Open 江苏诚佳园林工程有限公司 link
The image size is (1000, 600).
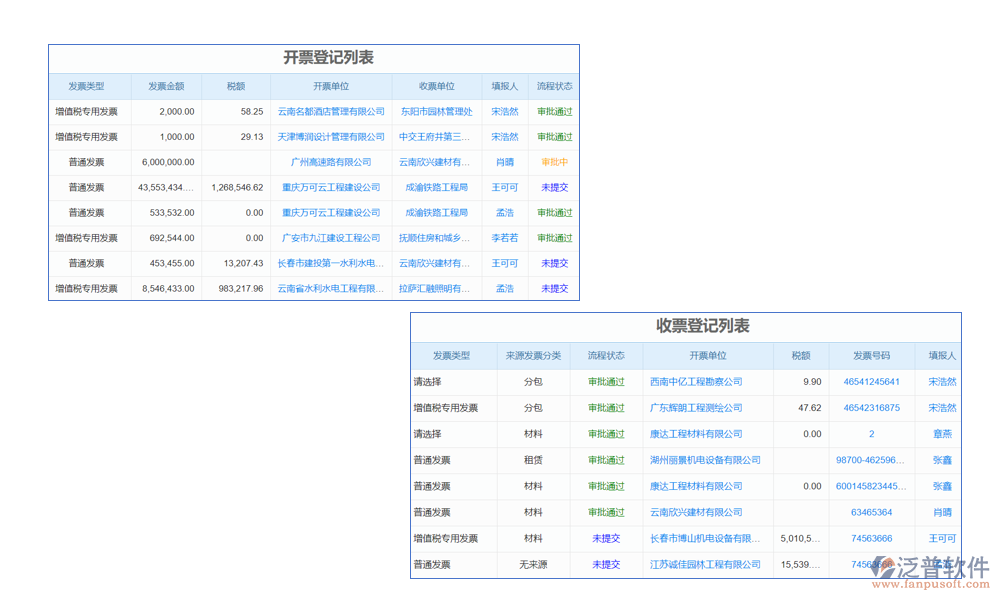tap(705, 565)
